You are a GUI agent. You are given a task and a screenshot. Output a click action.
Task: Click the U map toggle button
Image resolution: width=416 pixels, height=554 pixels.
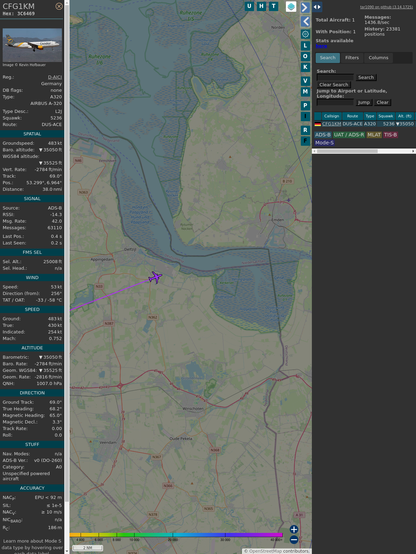[249, 6]
